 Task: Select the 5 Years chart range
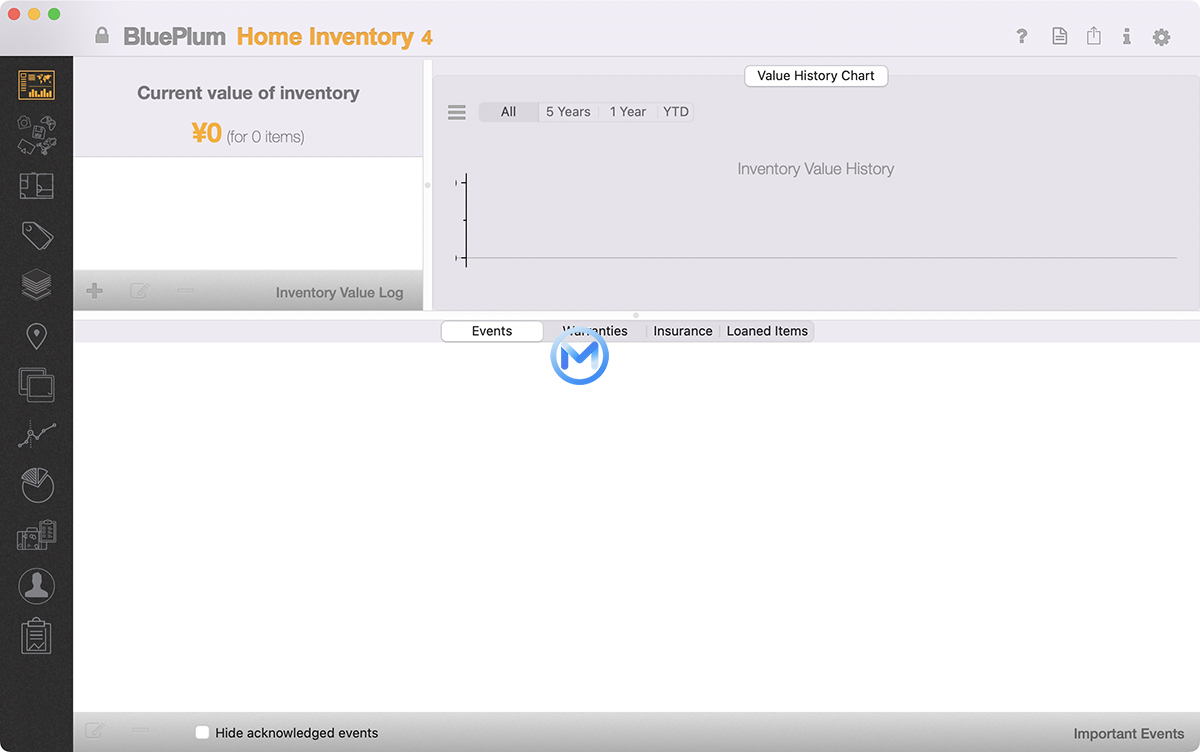tap(568, 112)
